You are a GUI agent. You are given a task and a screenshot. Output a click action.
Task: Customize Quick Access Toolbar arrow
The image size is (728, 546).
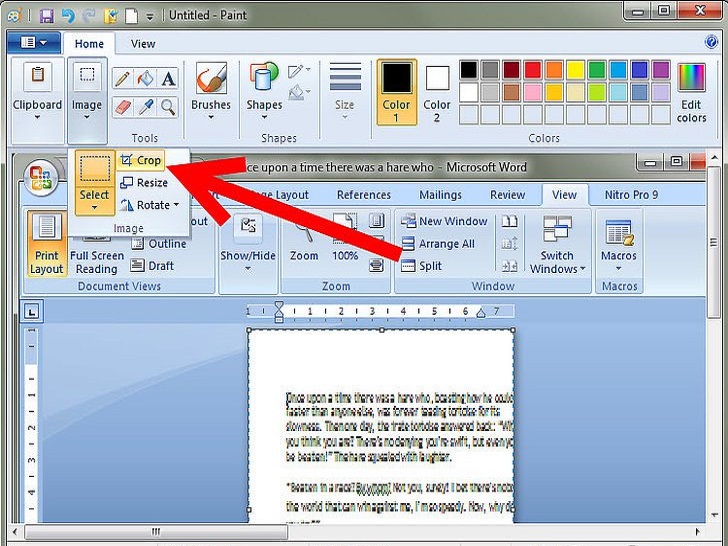pos(150,17)
